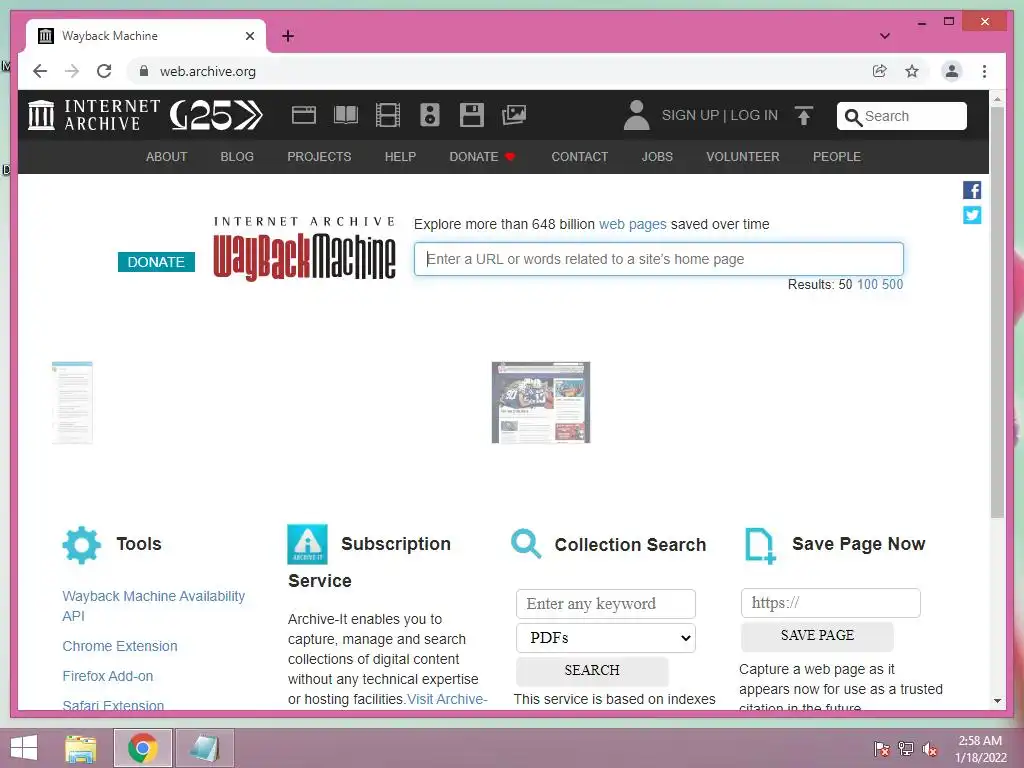Expand the PDFs collection dropdown
Viewport: 1024px width, 768px height.
click(605, 638)
